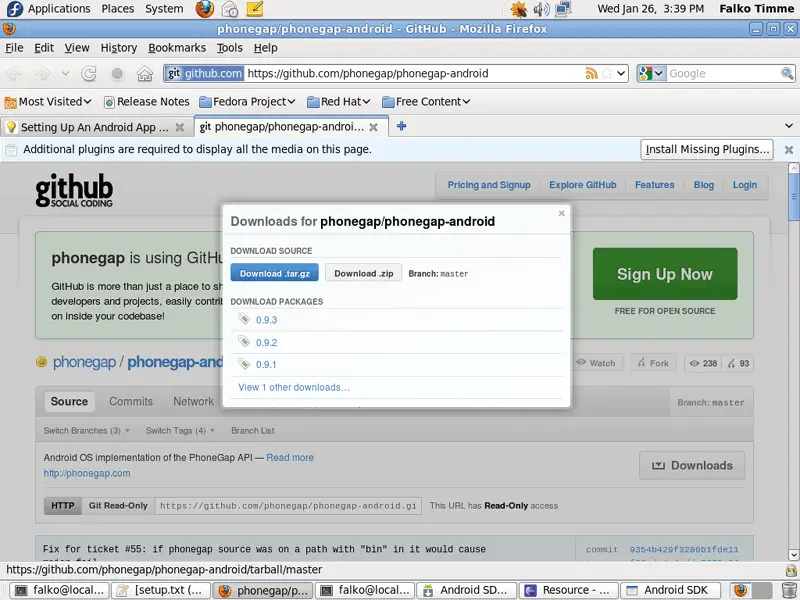Switch to the Android SDK taskbar window
Image resolution: width=800 pixels, height=600 pixels.
[x=670, y=590]
